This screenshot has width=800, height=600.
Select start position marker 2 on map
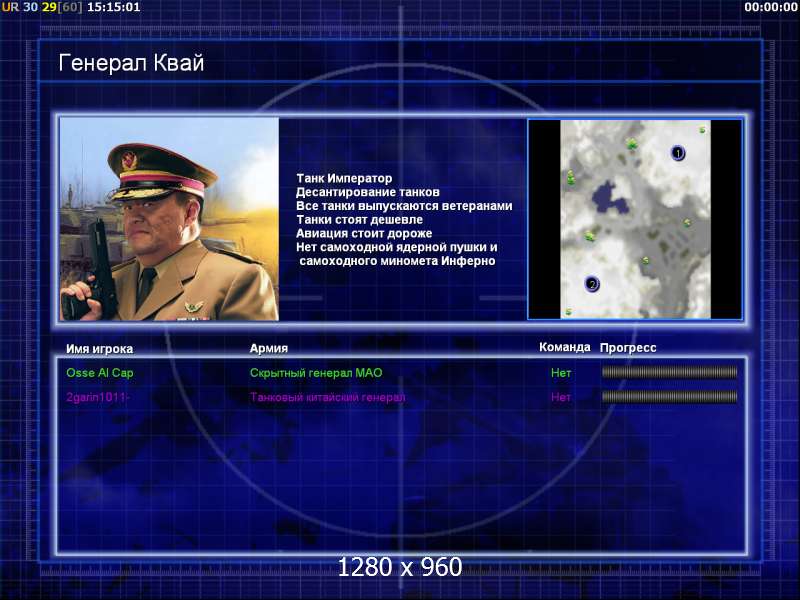[x=592, y=284]
